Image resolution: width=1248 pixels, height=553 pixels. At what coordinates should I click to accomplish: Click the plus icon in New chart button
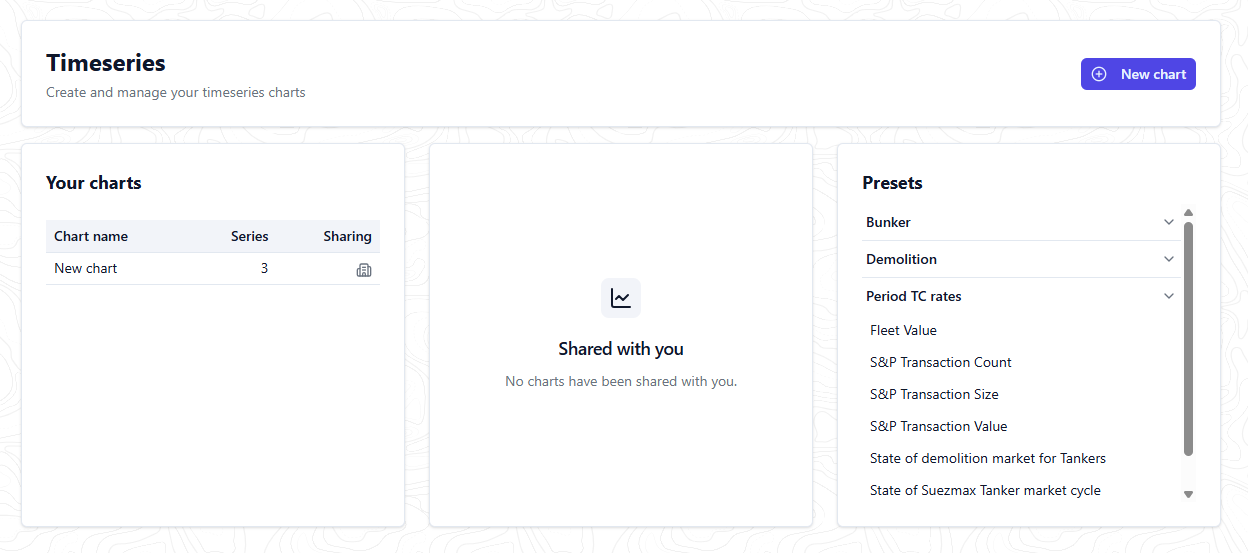click(x=1099, y=74)
